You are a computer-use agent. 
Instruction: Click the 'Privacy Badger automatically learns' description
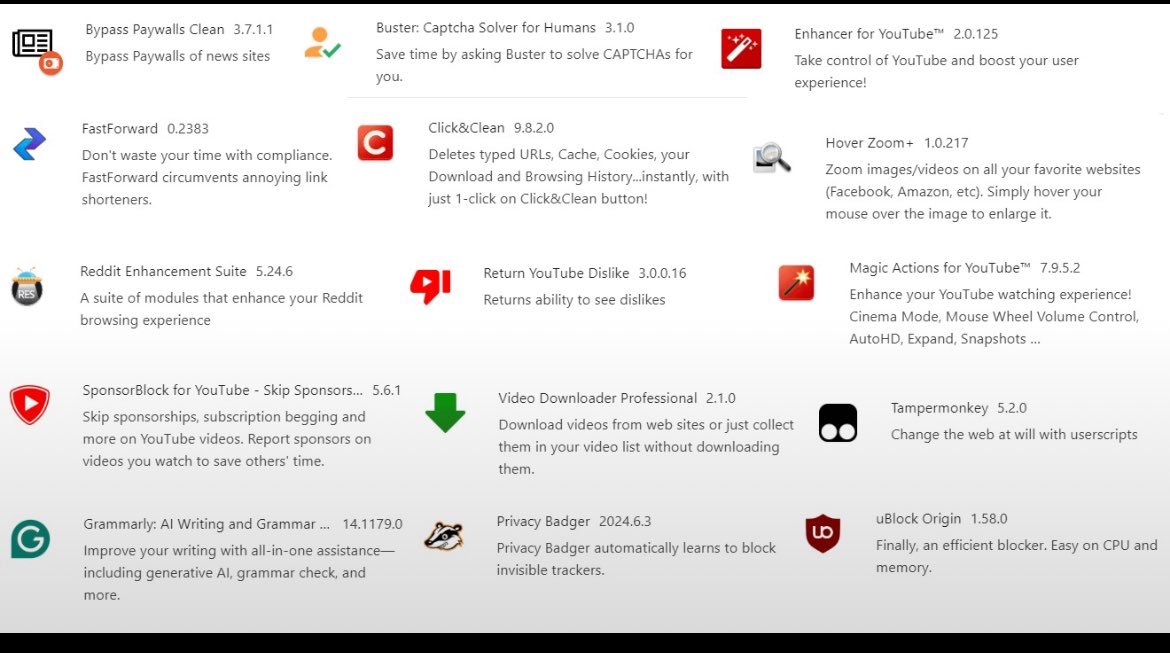point(636,559)
